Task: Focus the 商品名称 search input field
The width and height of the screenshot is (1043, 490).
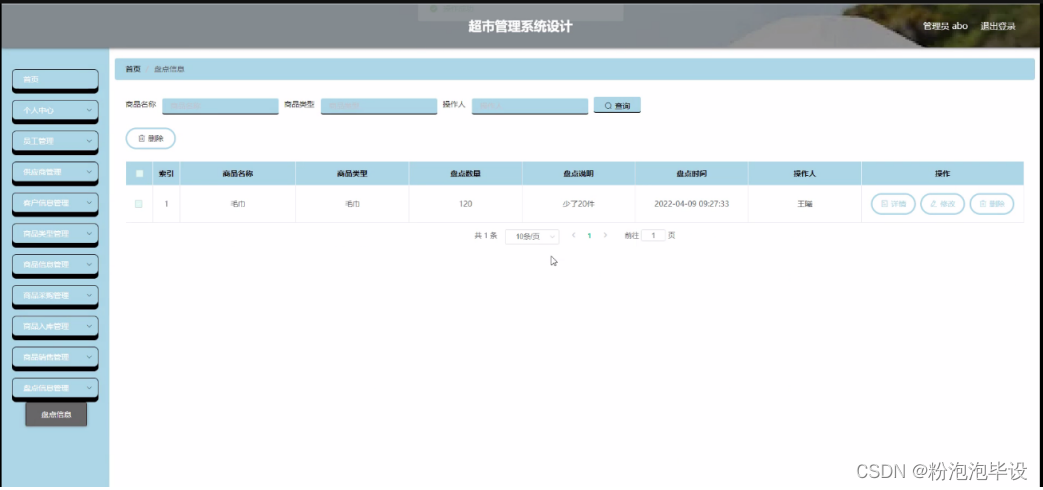Action: click(x=220, y=106)
